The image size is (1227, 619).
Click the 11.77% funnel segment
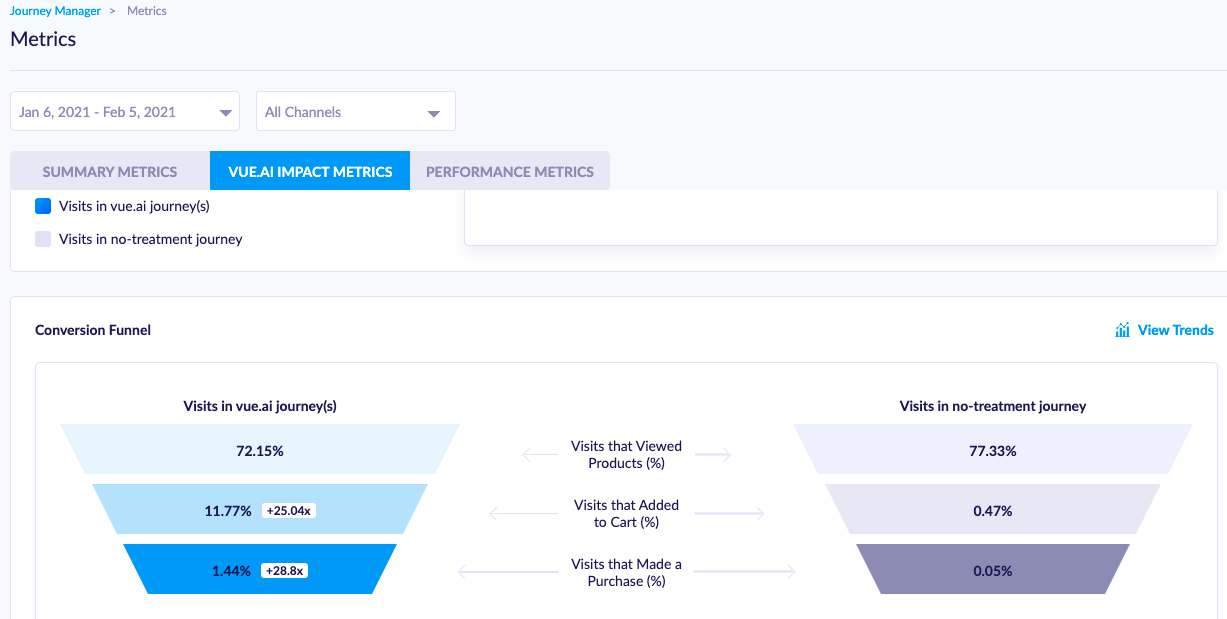pyautogui.click(x=260, y=510)
